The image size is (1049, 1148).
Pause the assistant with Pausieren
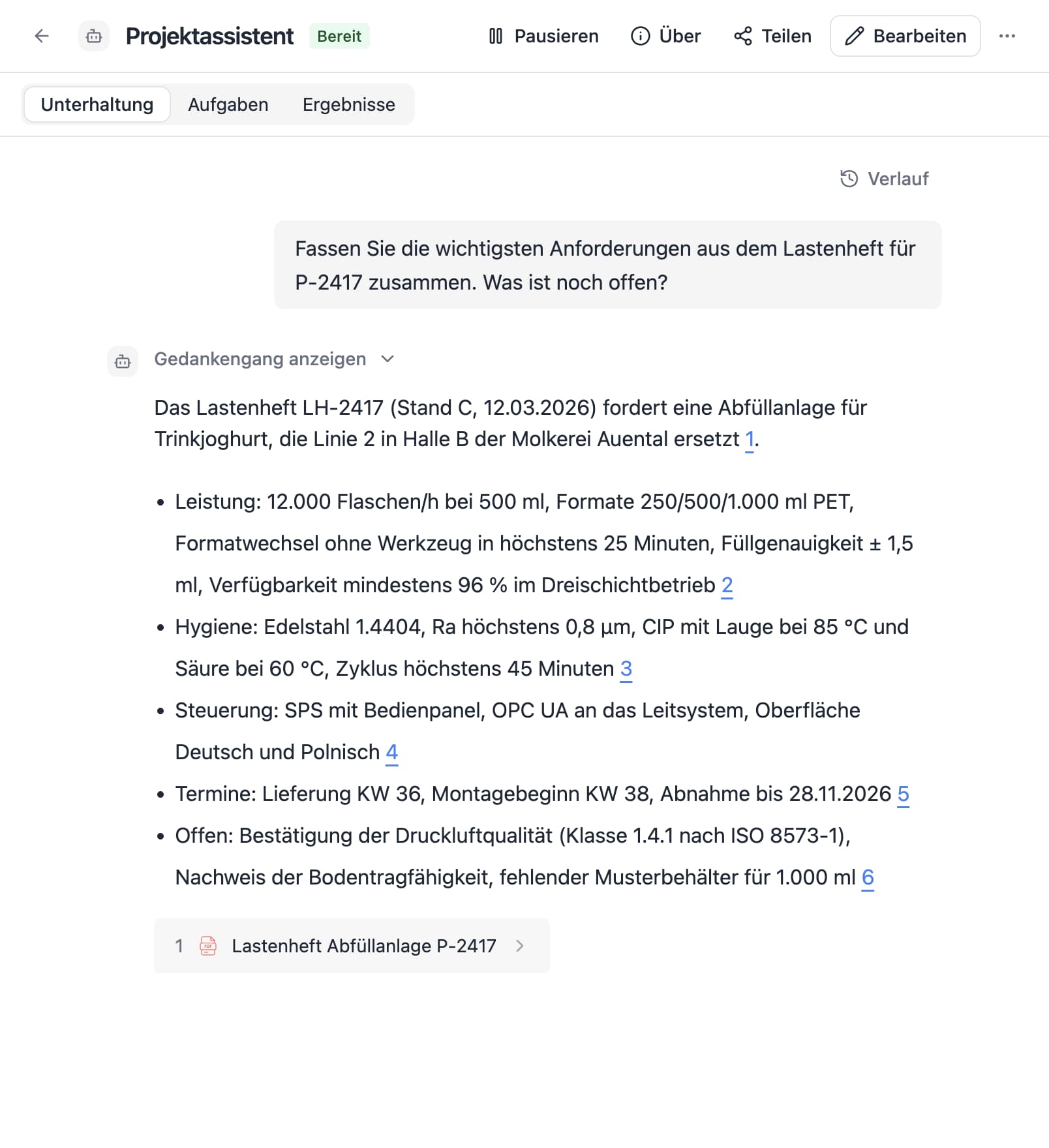[543, 36]
